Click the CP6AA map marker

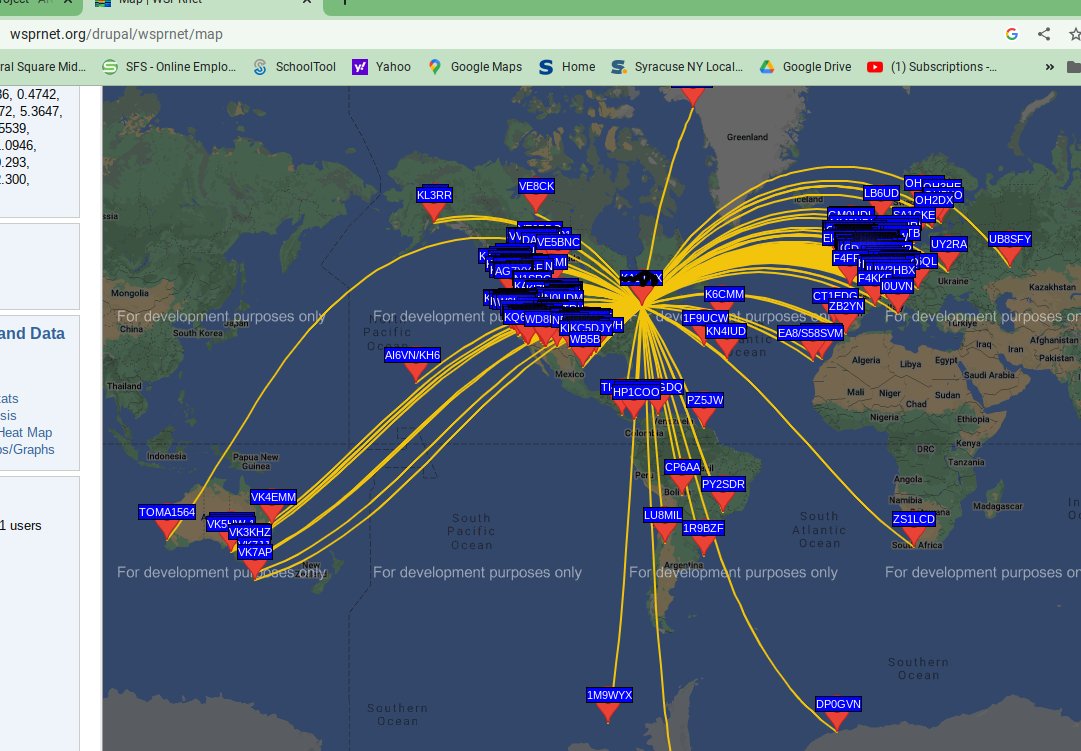(x=682, y=479)
